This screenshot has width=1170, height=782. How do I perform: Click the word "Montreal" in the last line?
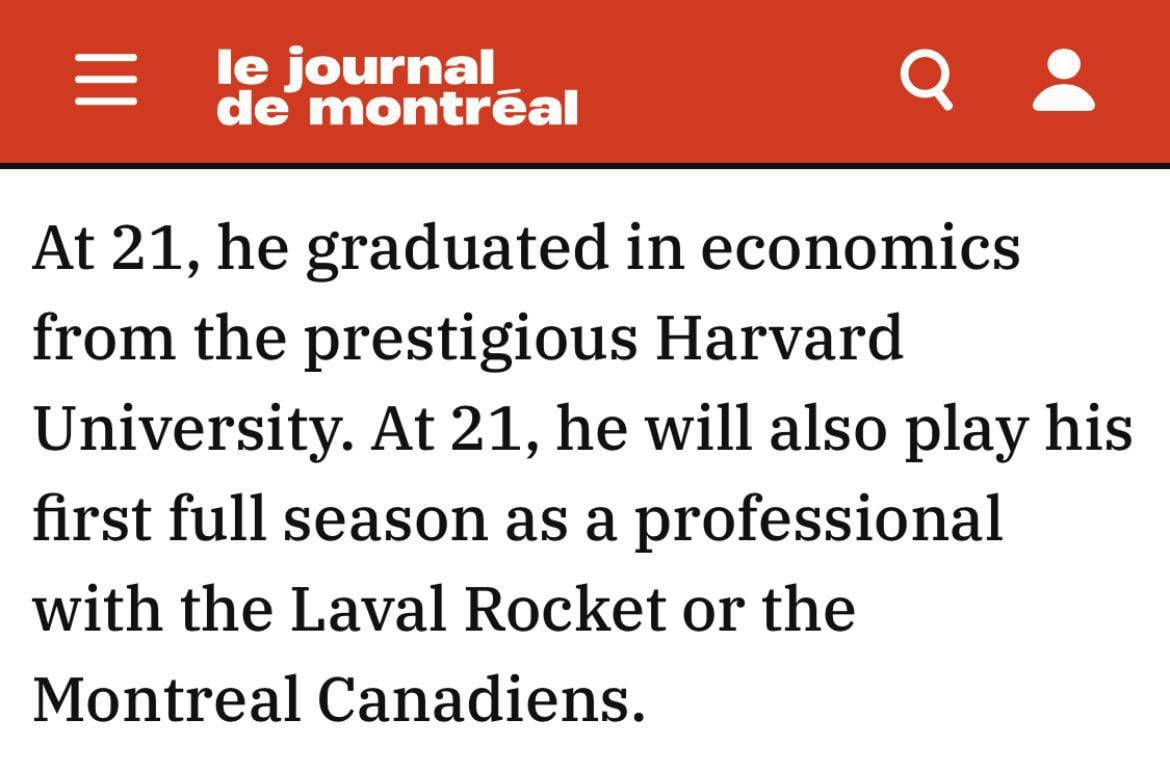(x=166, y=699)
